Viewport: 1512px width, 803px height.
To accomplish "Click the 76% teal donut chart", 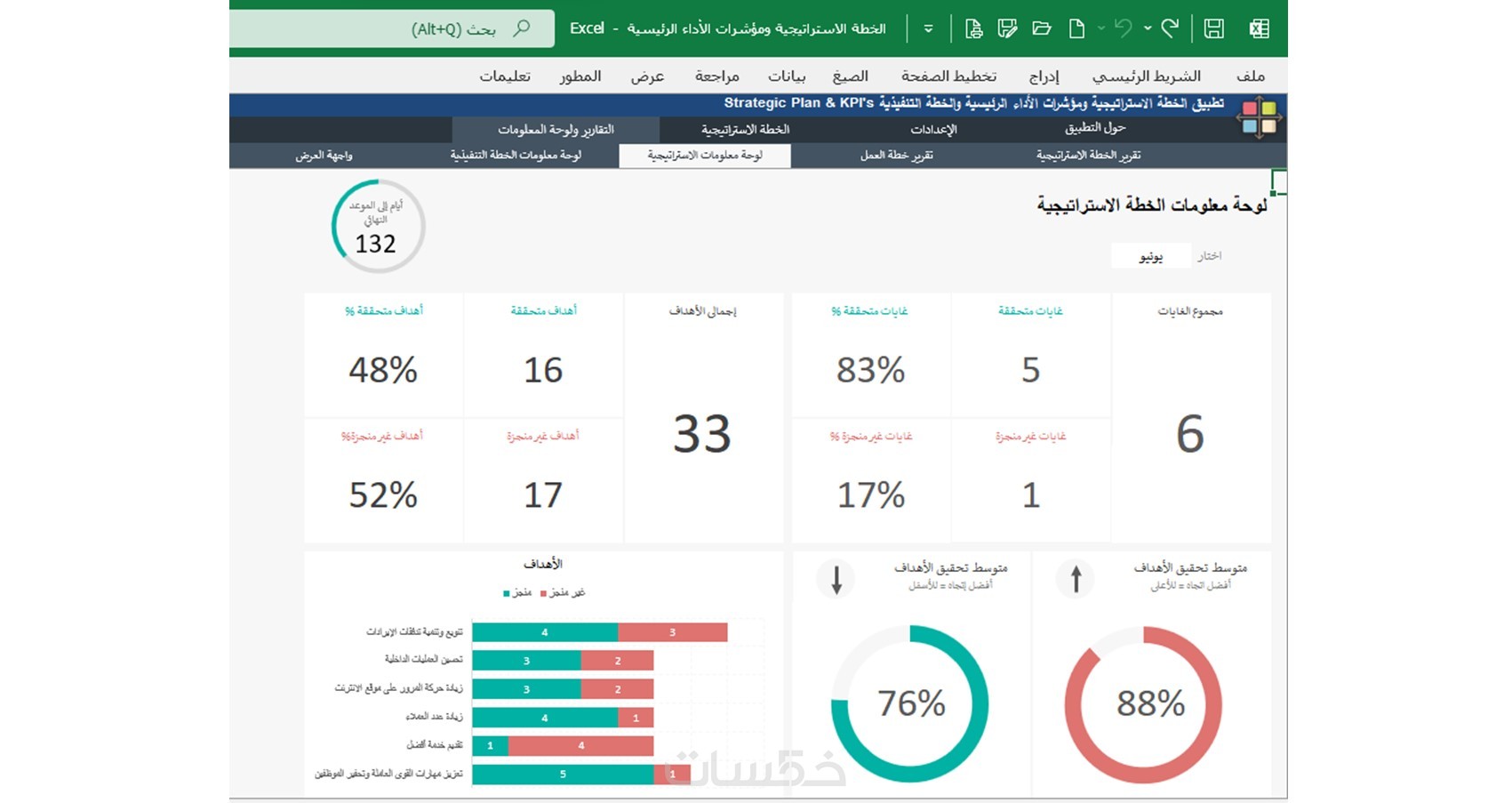I will (x=909, y=704).
